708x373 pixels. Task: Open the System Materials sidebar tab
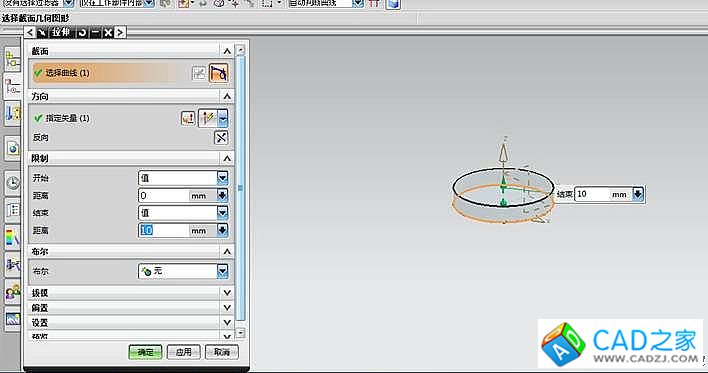pos(12,210)
